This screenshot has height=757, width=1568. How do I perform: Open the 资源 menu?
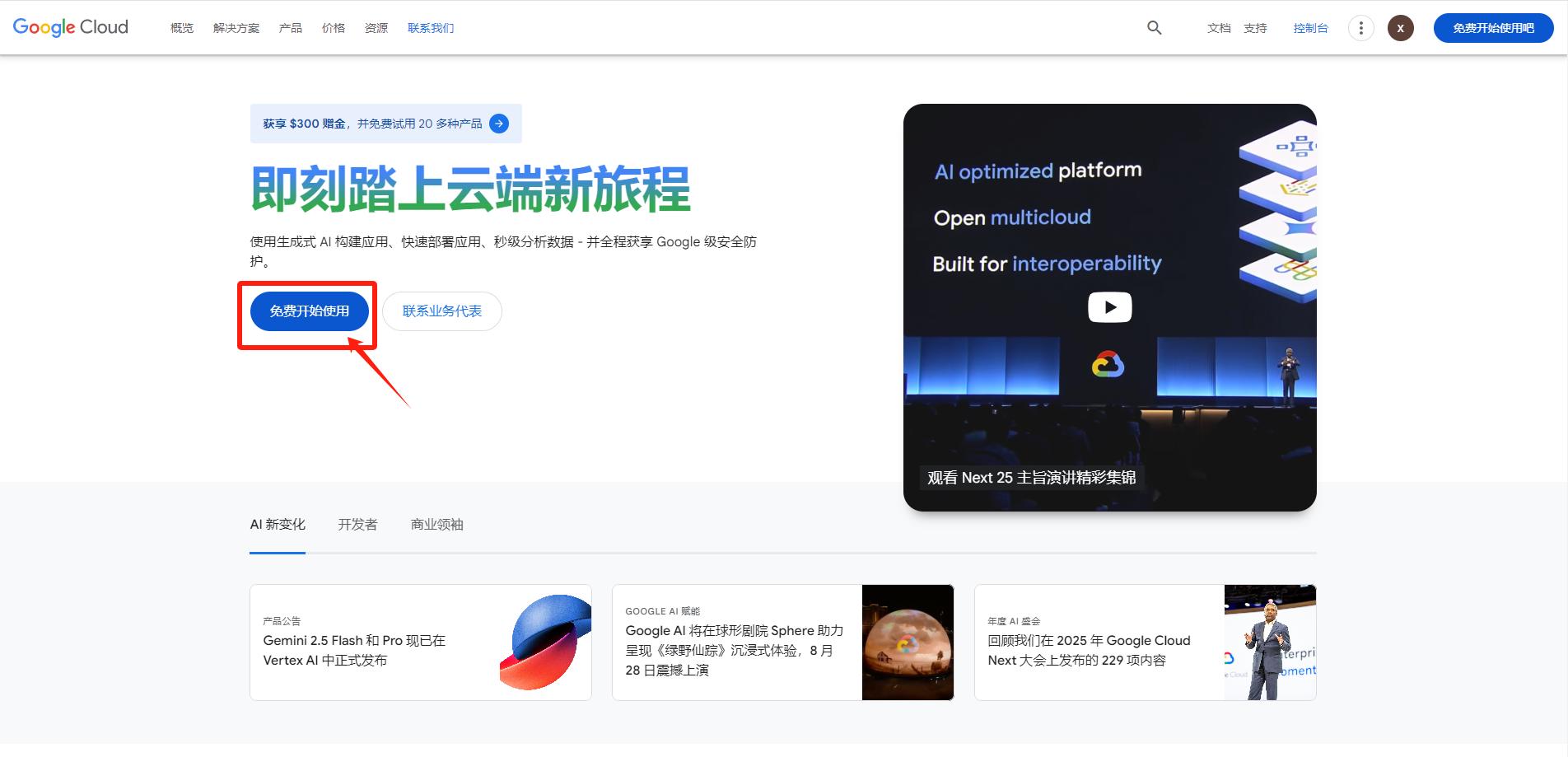[376, 28]
